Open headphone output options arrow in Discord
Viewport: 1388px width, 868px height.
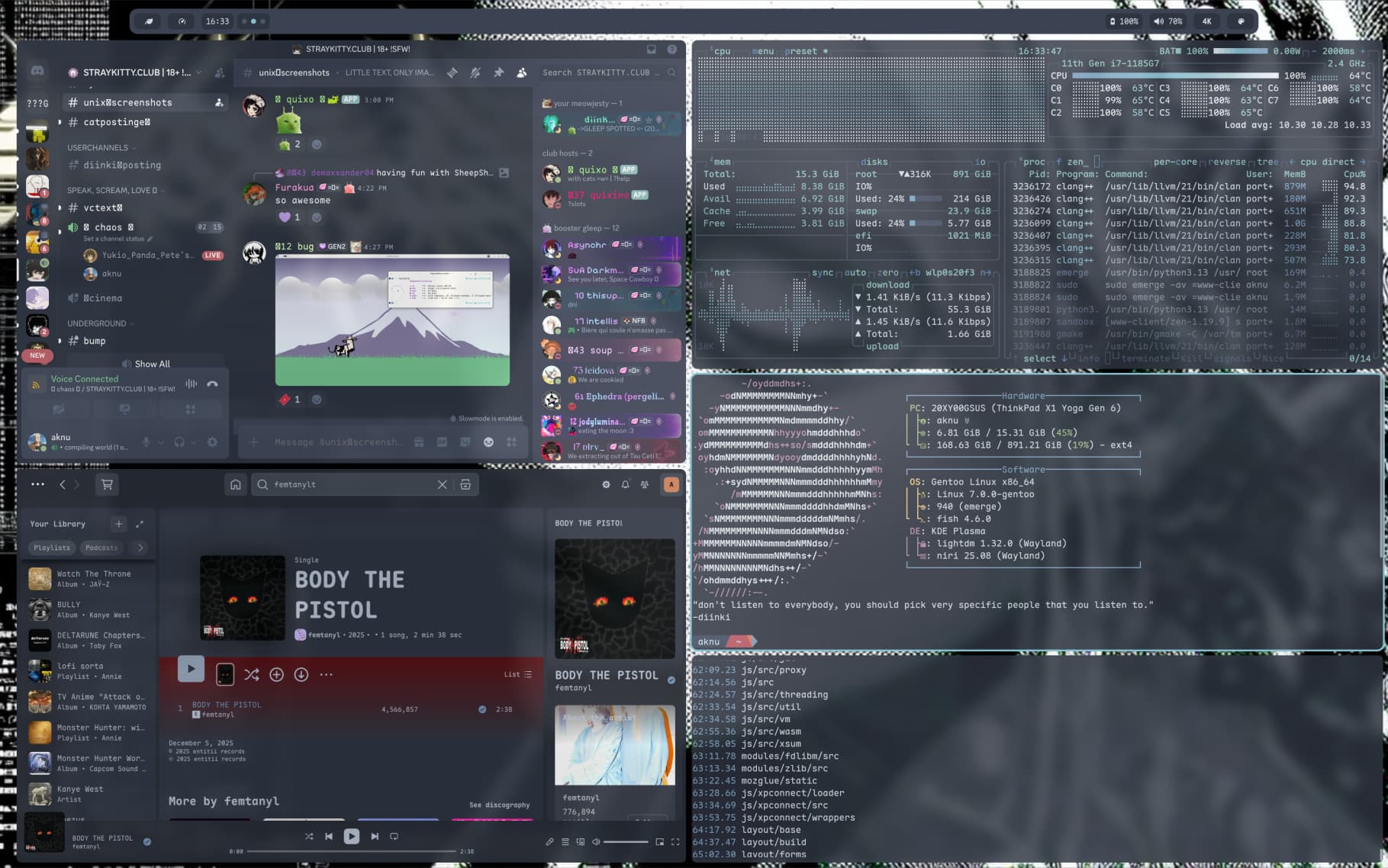(x=195, y=442)
